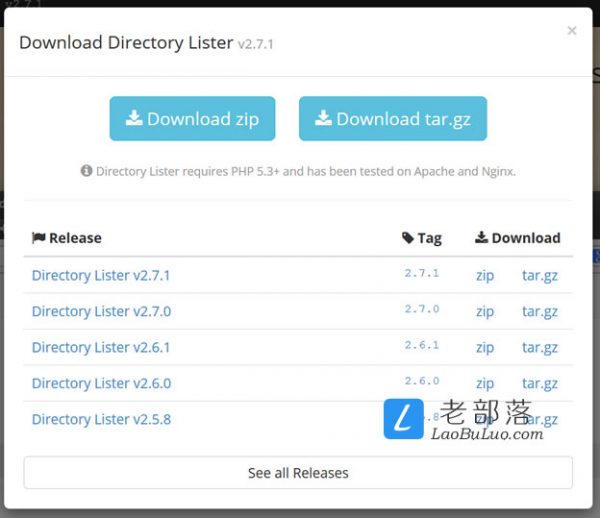Open Directory Lister v2.6.1 release link
Screen dimensions: 600x518
pos(101,347)
